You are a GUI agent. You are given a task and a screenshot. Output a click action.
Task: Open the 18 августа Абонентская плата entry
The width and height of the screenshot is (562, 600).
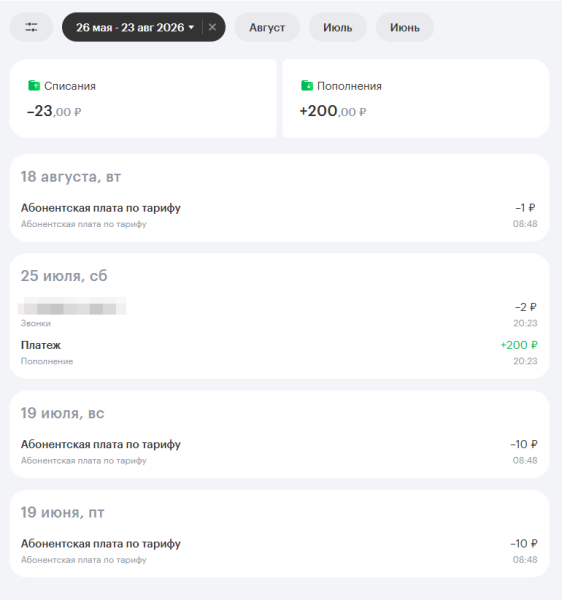pyautogui.click(x=279, y=215)
